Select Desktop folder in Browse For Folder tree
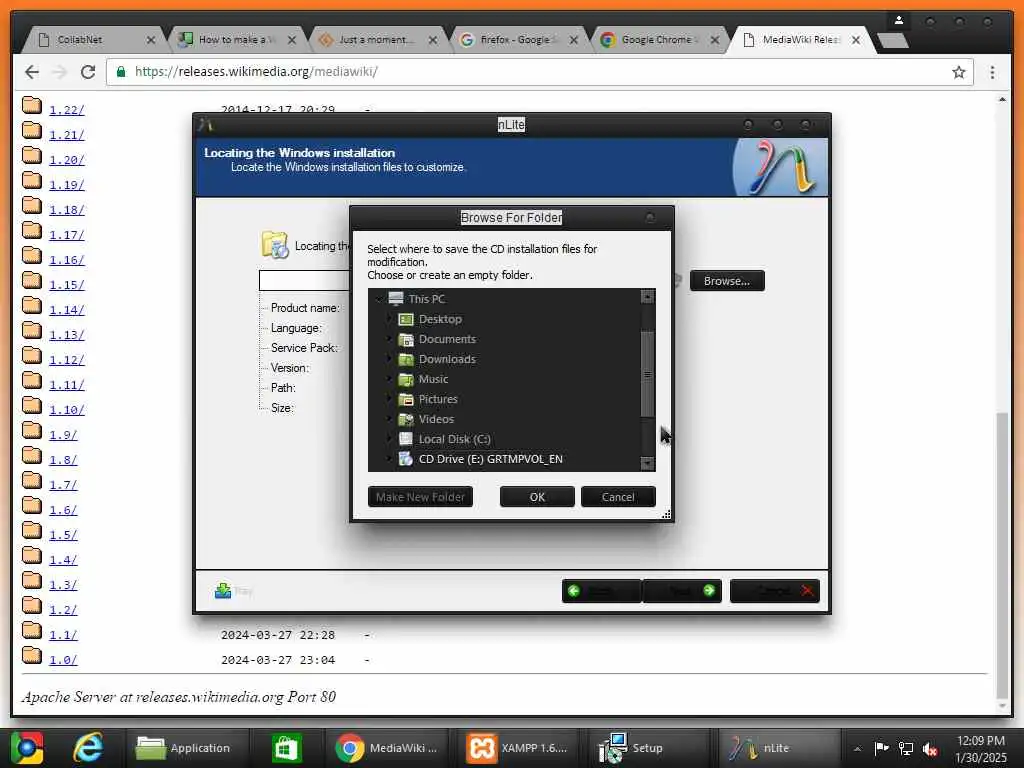Screen dimensions: 1024x768 point(440,319)
